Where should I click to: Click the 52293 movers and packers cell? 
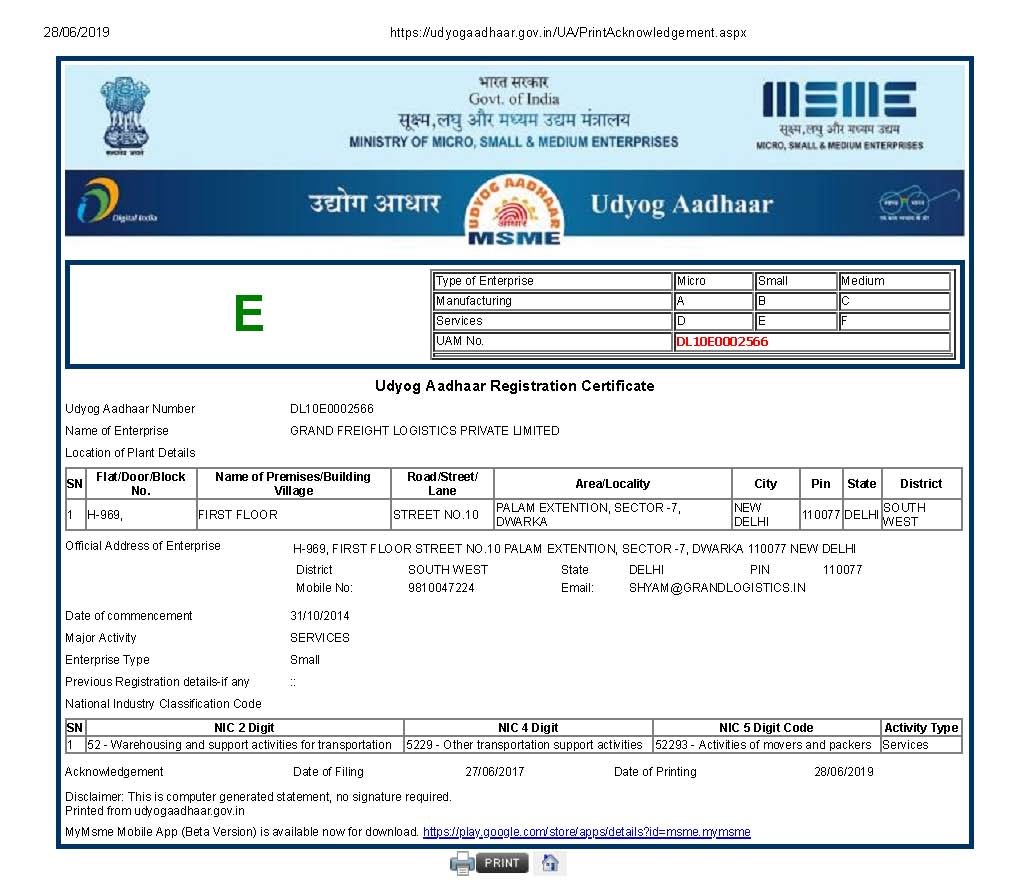(x=764, y=745)
